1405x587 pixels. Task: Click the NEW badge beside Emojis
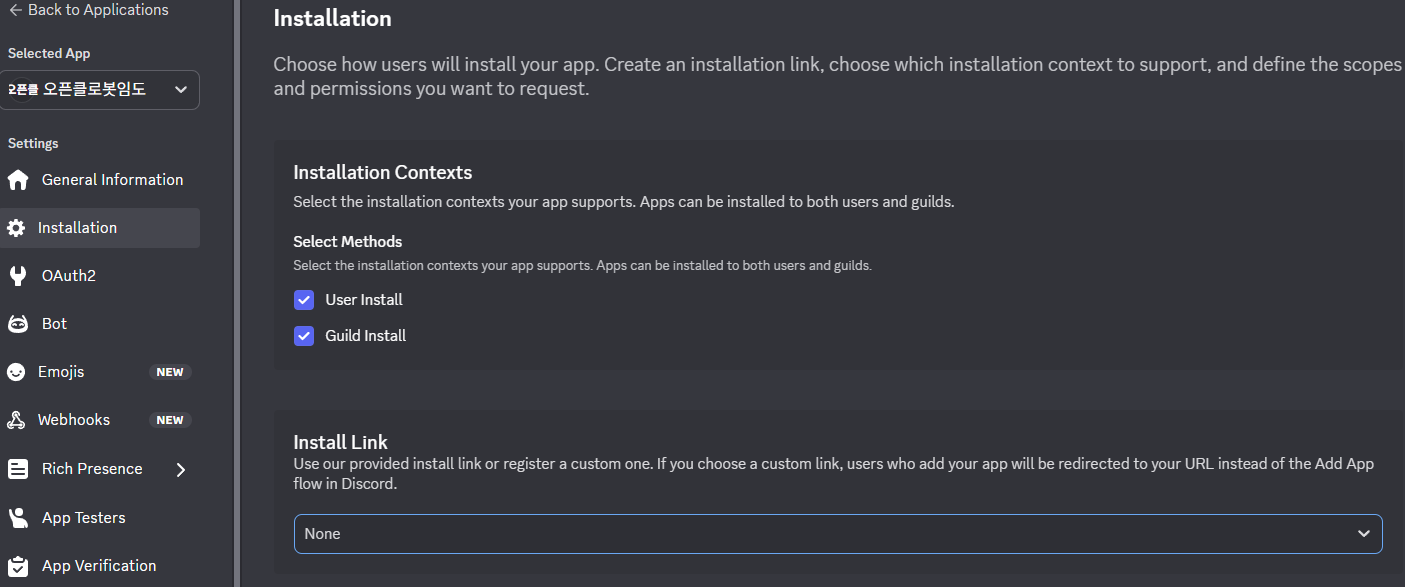170,372
